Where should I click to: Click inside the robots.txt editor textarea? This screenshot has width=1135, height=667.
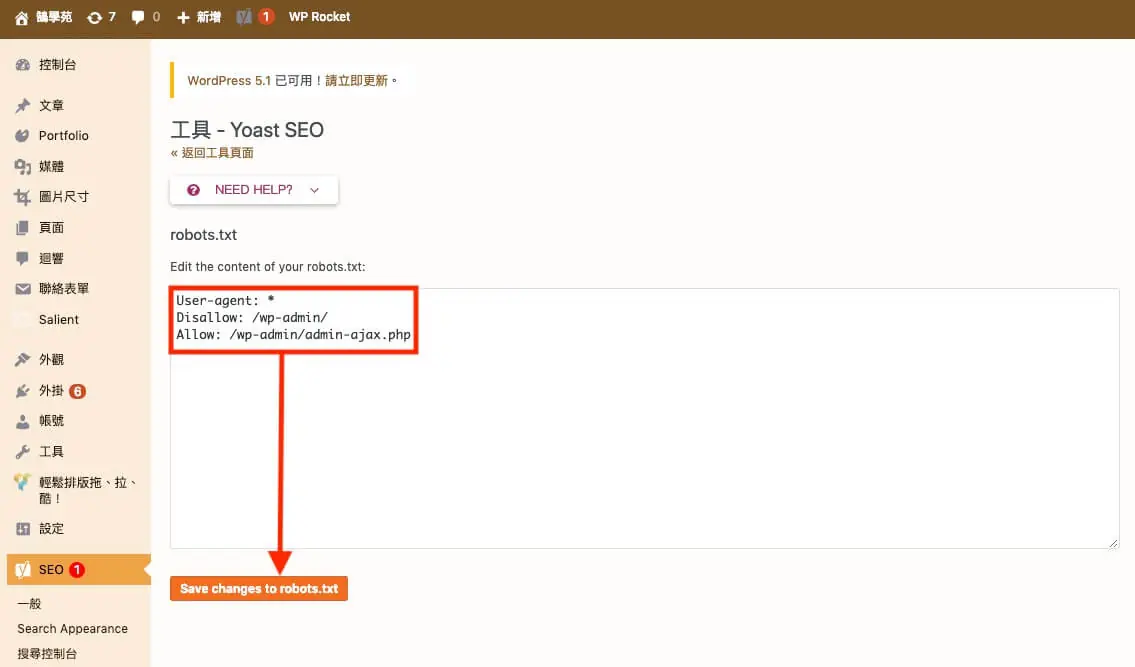click(644, 419)
